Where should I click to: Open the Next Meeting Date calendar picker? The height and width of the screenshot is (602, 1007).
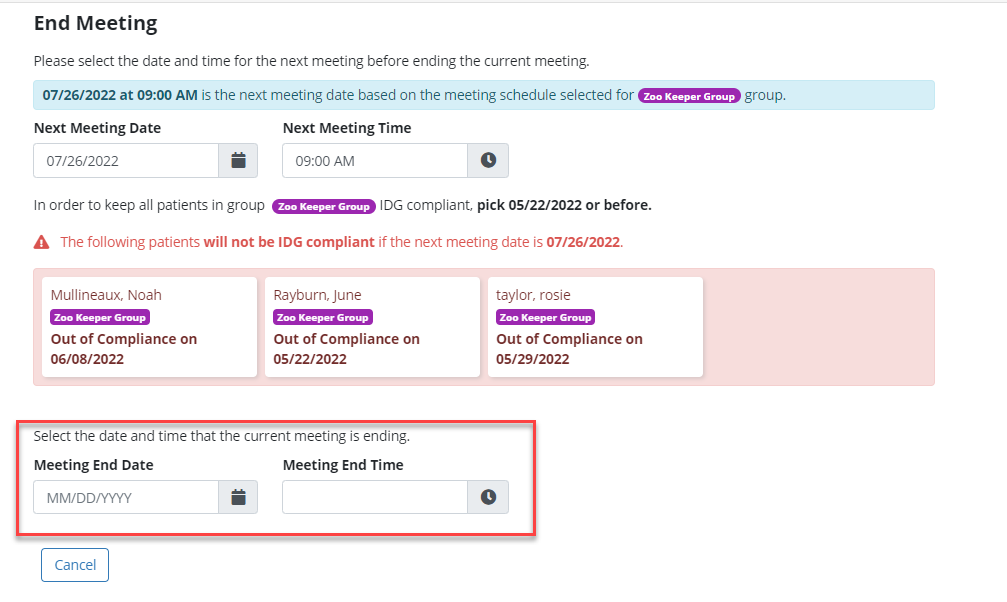(238, 161)
